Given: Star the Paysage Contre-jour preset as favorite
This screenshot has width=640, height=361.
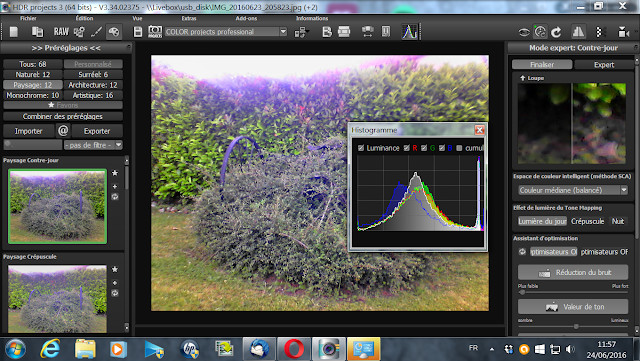Looking at the screenshot, I should (x=115, y=173).
